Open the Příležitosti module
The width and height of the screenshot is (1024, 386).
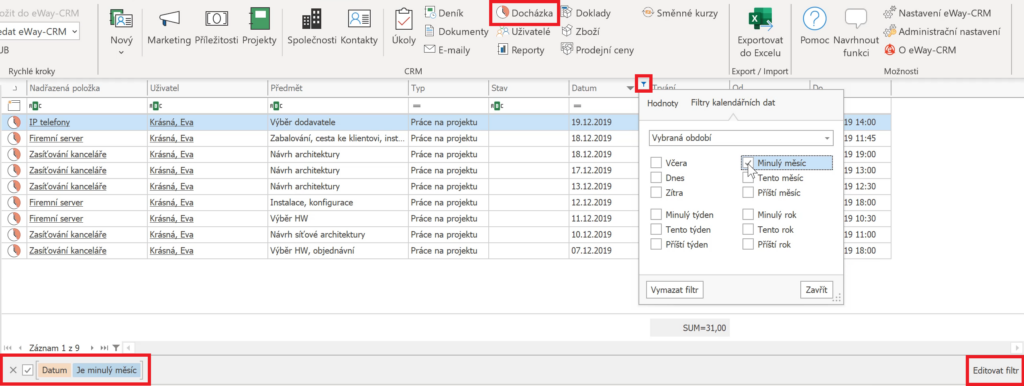[x=217, y=27]
